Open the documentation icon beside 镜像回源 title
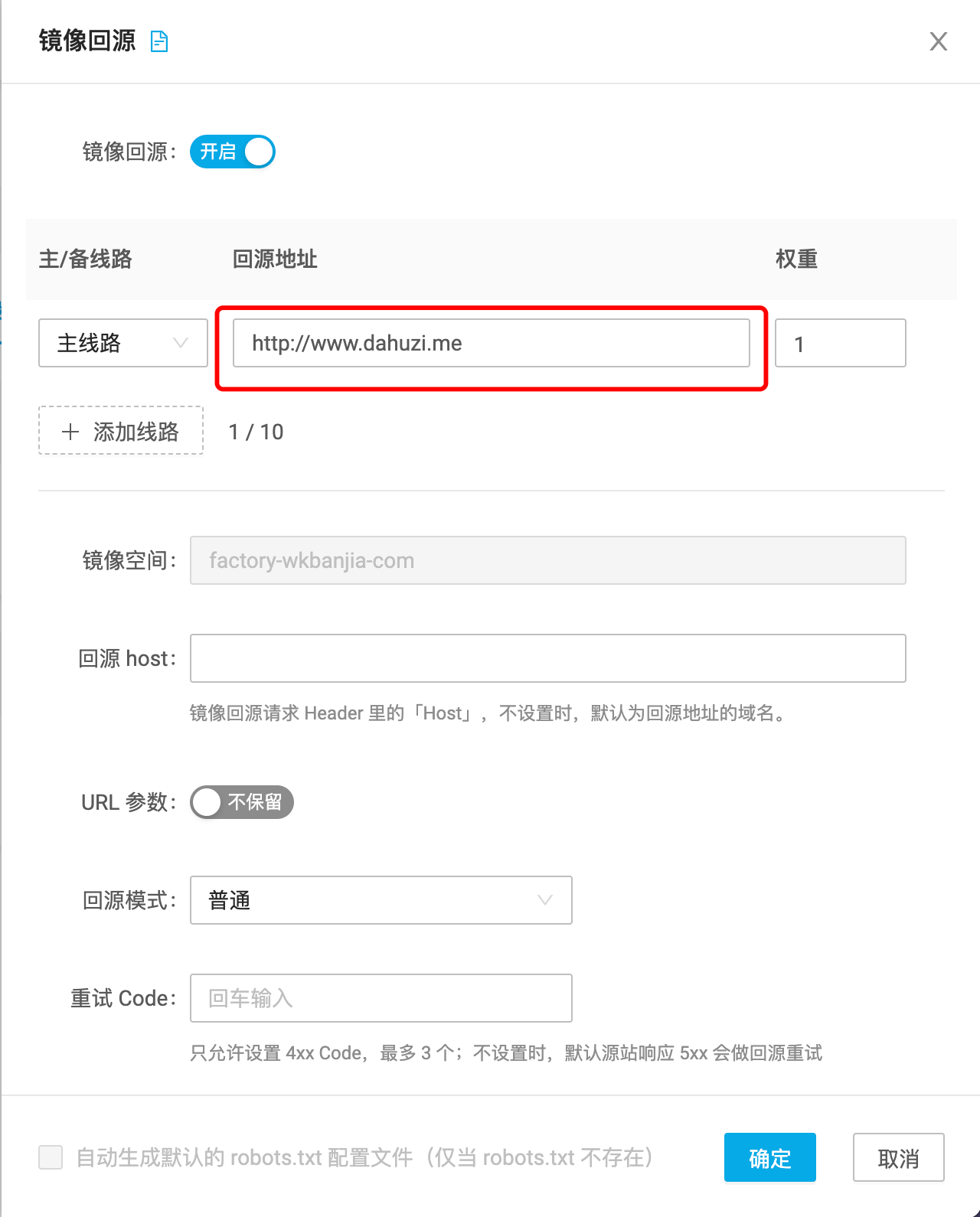 point(159,41)
